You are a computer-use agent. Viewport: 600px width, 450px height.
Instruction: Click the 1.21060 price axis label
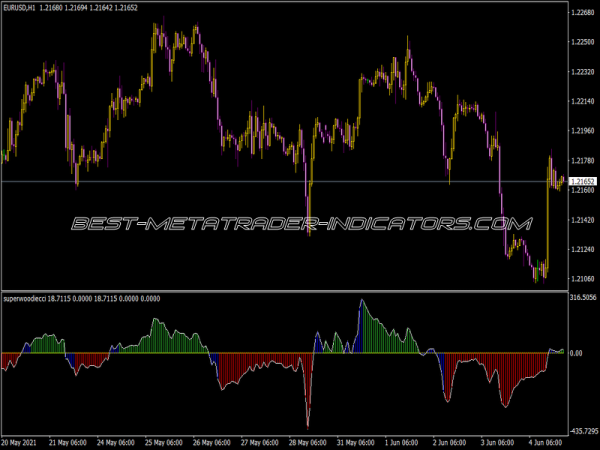581,279
